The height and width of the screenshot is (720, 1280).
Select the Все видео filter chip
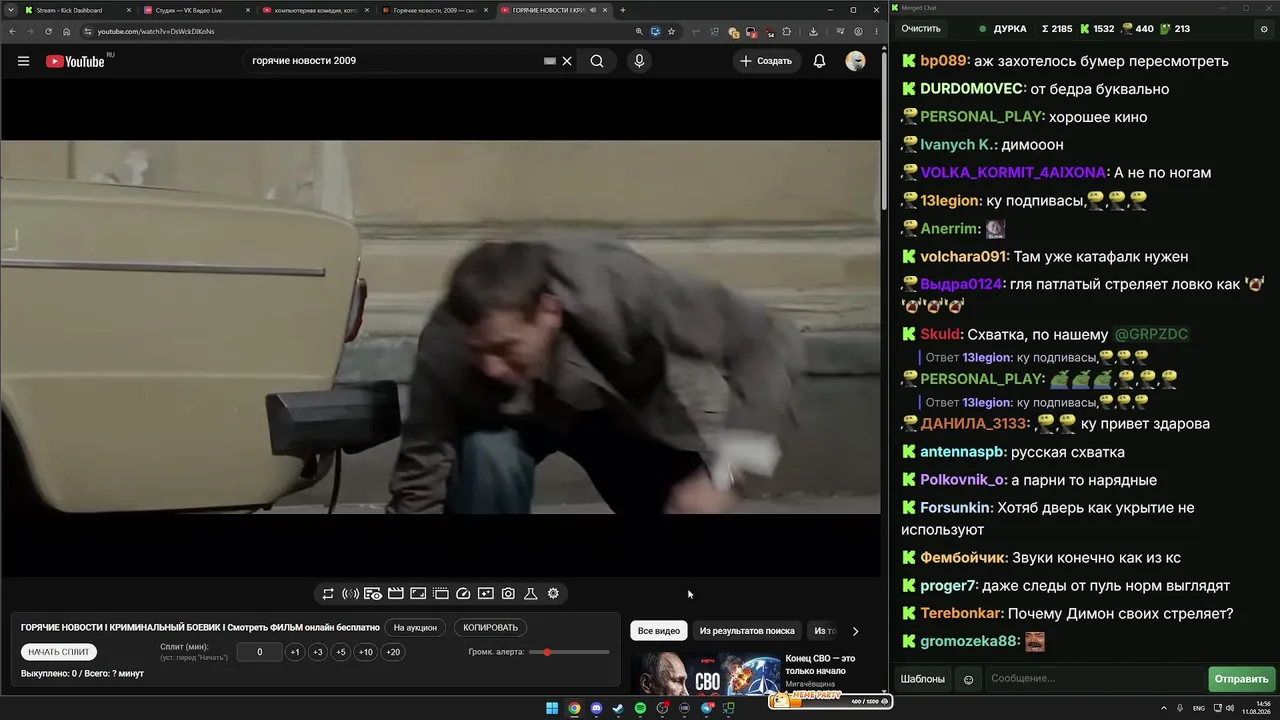tap(659, 631)
